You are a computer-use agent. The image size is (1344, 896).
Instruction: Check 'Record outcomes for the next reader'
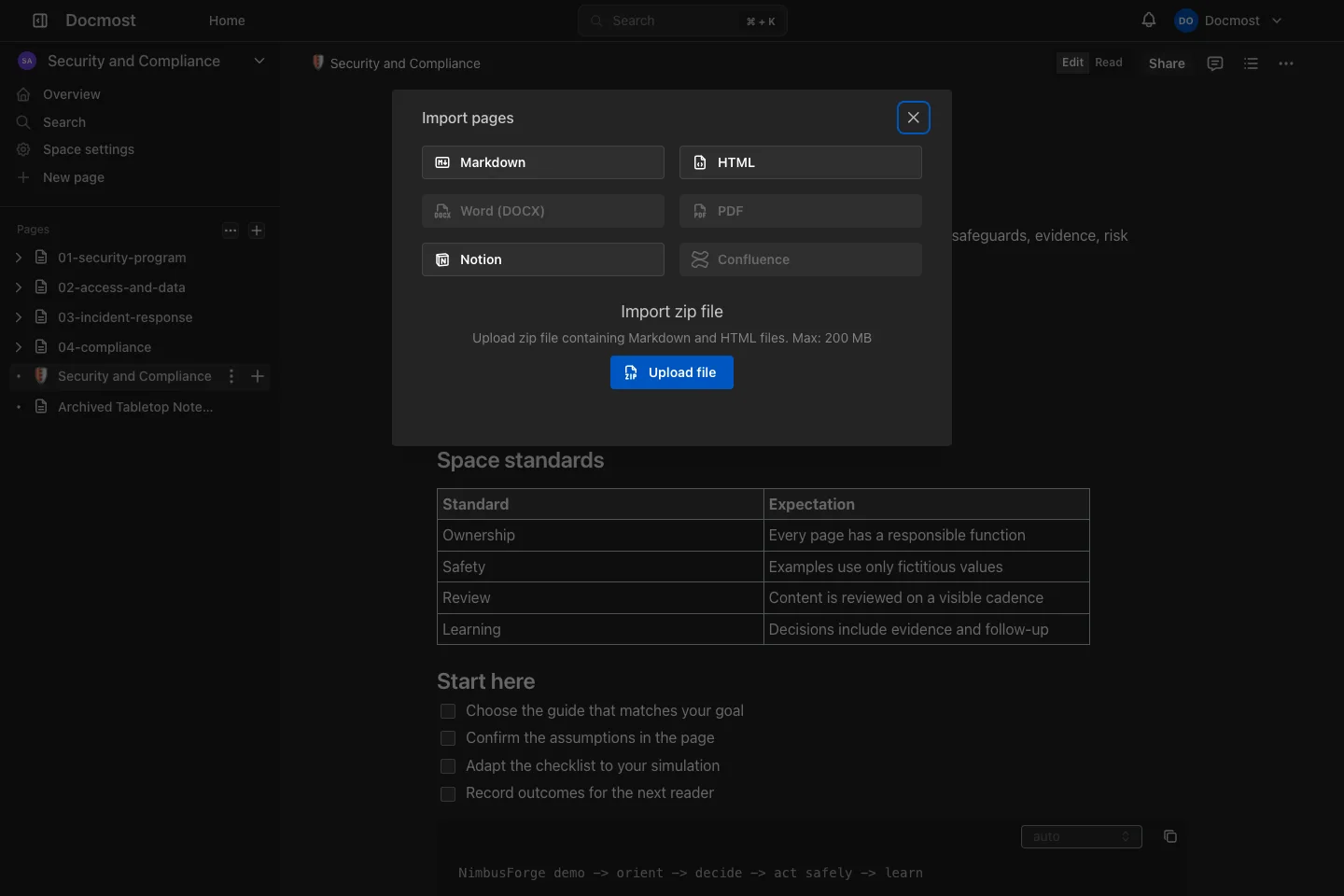point(448,794)
